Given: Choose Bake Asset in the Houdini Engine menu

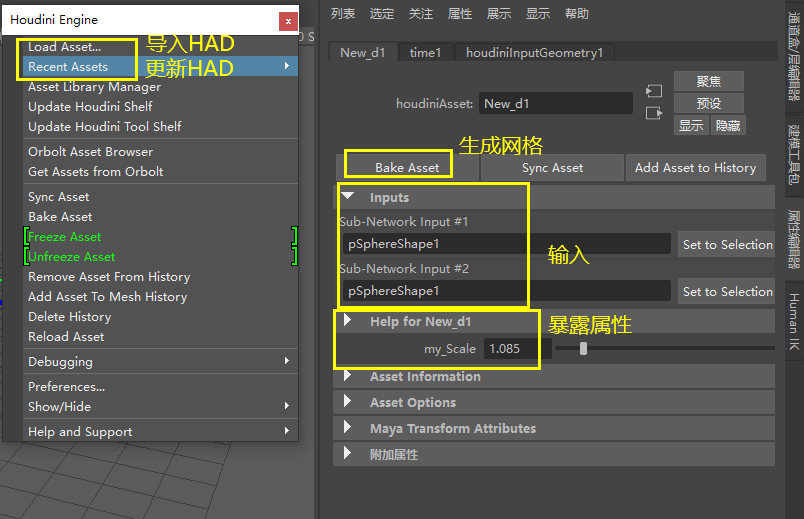Looking at the screenshot, I should (160, 217).
